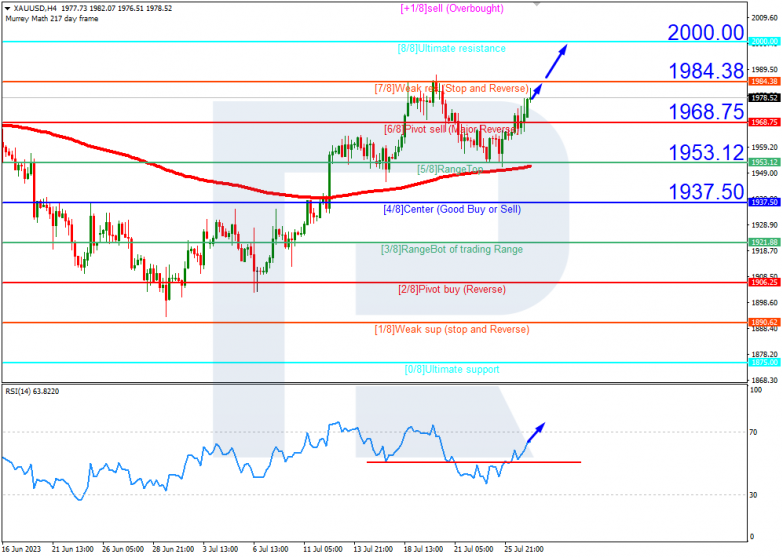Select the [0/8]Ultimate support label
782x558 pixels.
[x=452, y=369]
